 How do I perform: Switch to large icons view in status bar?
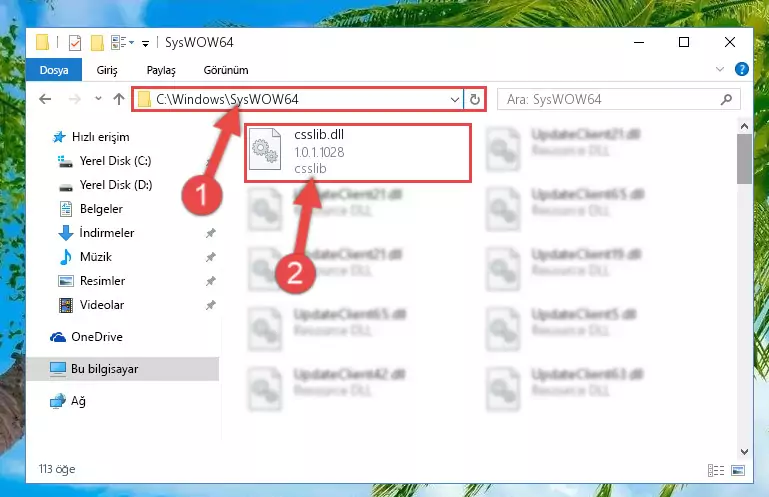(738, 471)
